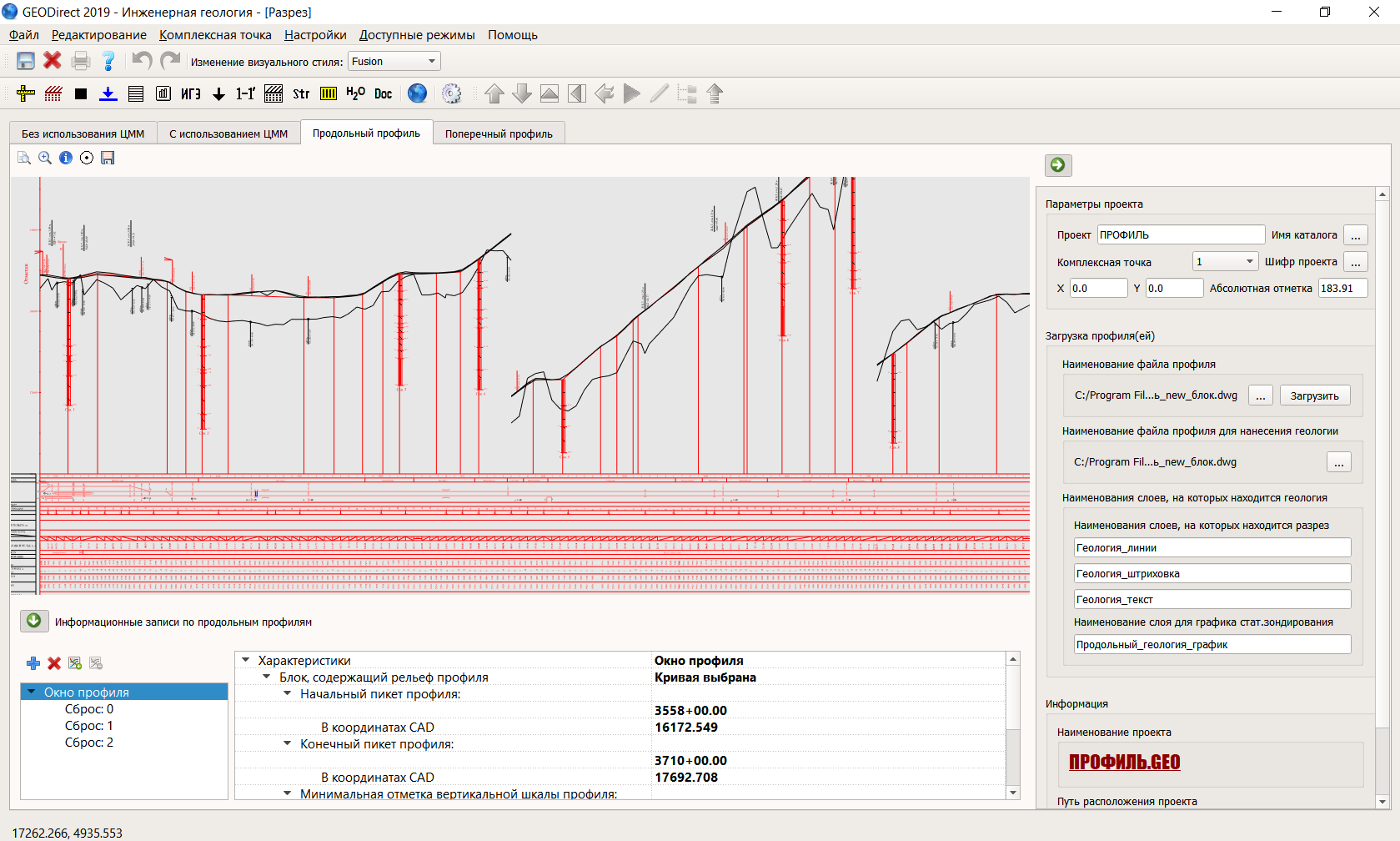1400x841 pixels.
Task: Click the Геология_линии layer field
Action: [1213, 548]
